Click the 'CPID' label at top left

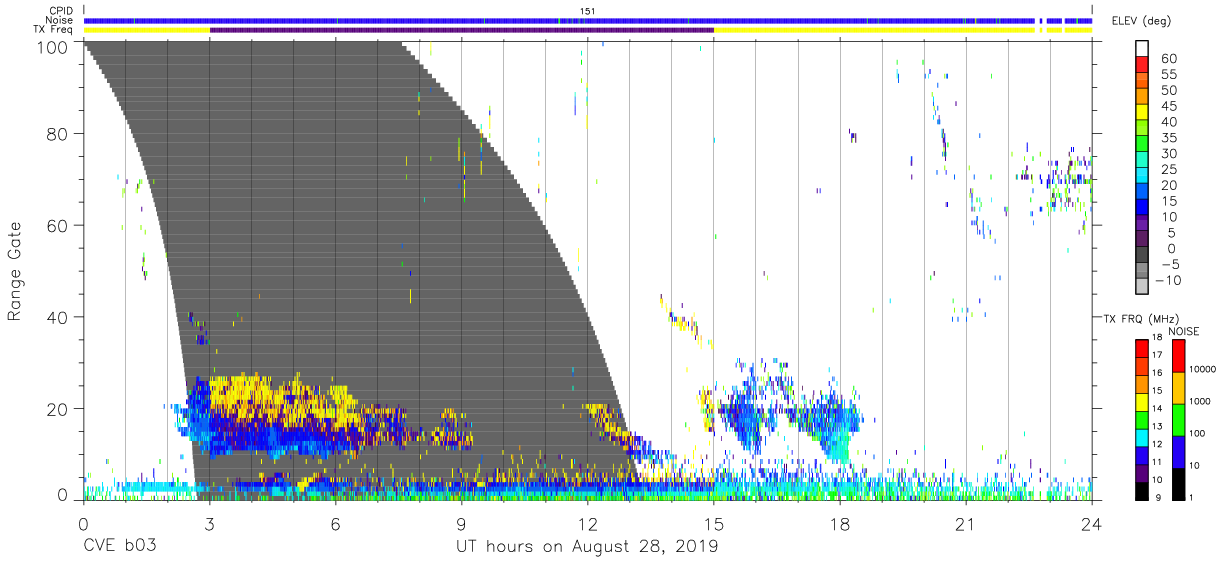pyautogui.click(x=61, y=11)
